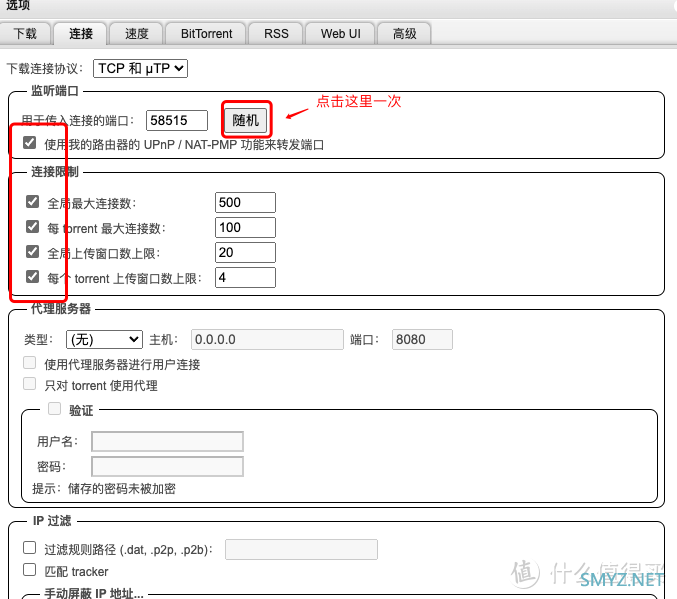Enable 使用代理服务器进行用户连接 checkbox
677x599 pixels.
(x=29, y=363)
